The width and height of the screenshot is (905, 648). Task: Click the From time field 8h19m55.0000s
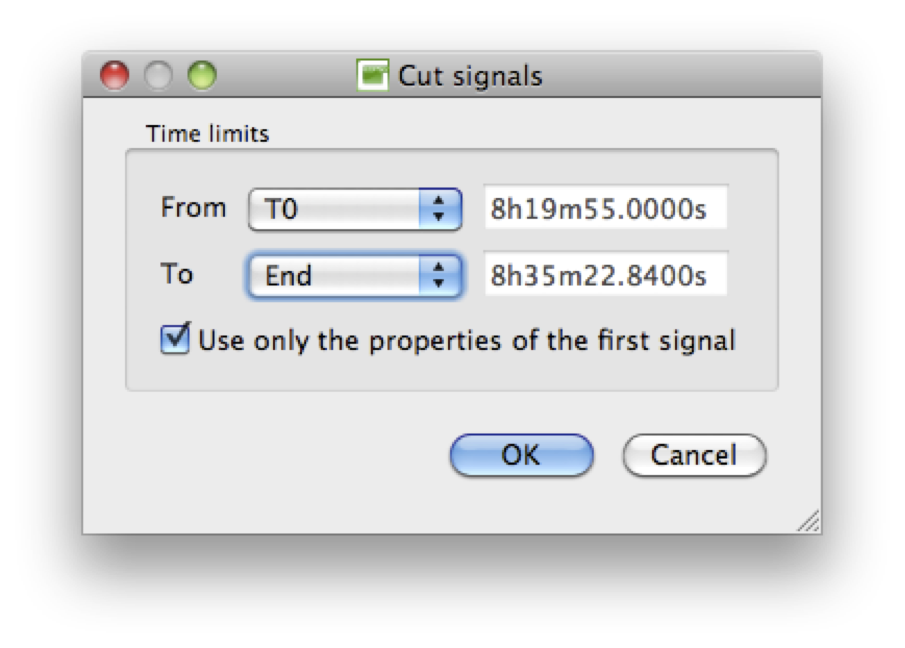[605, 210]
